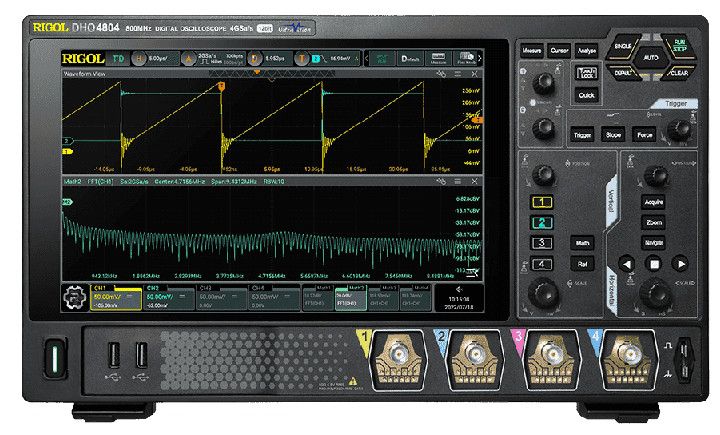
Task: Toggle channel 2 with the green key
Action: point(541,223)
